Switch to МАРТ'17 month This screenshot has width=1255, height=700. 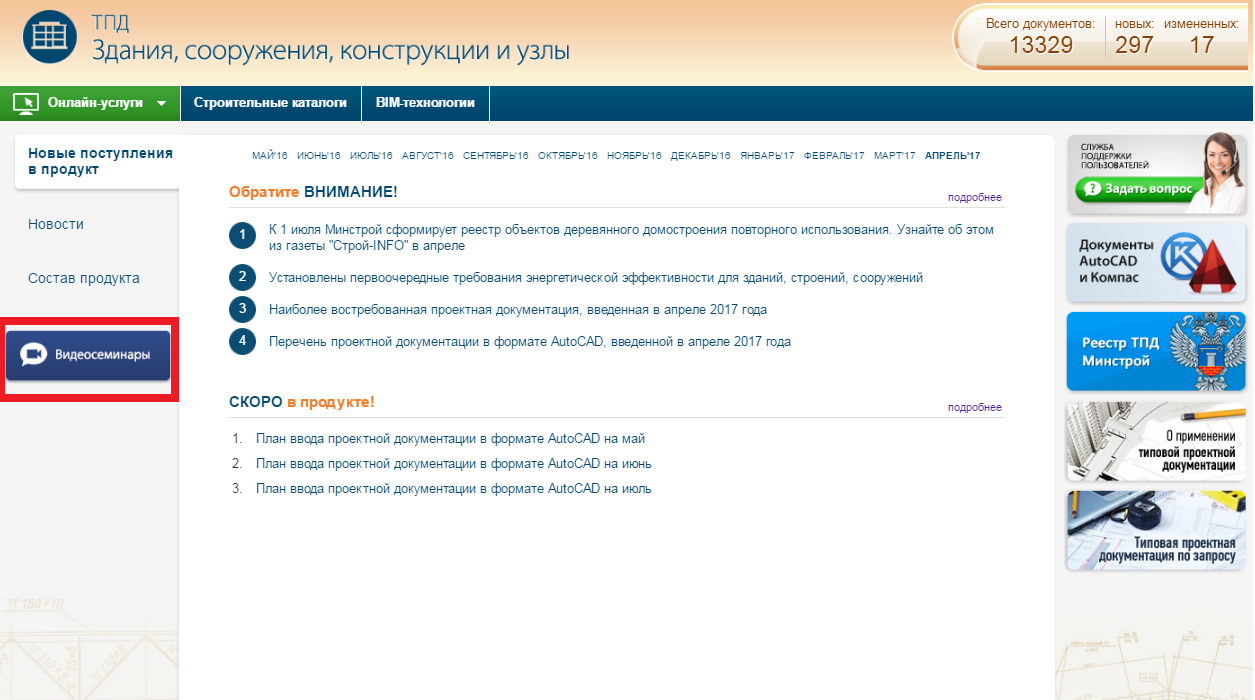(894, 156)
